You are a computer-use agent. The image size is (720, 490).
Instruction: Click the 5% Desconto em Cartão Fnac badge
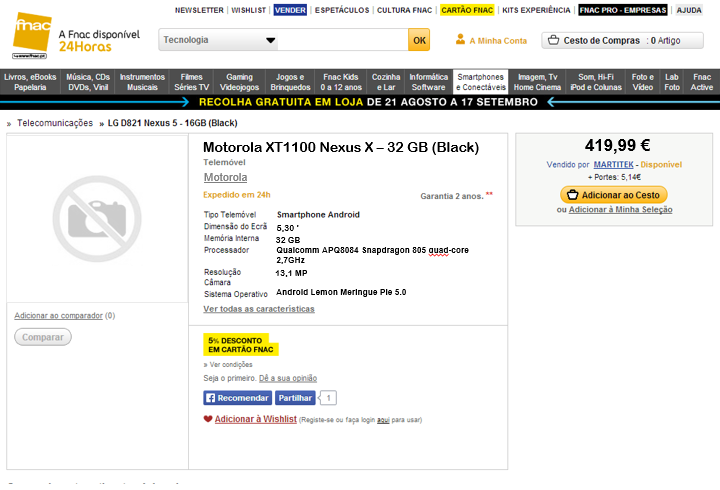(241, 345)
